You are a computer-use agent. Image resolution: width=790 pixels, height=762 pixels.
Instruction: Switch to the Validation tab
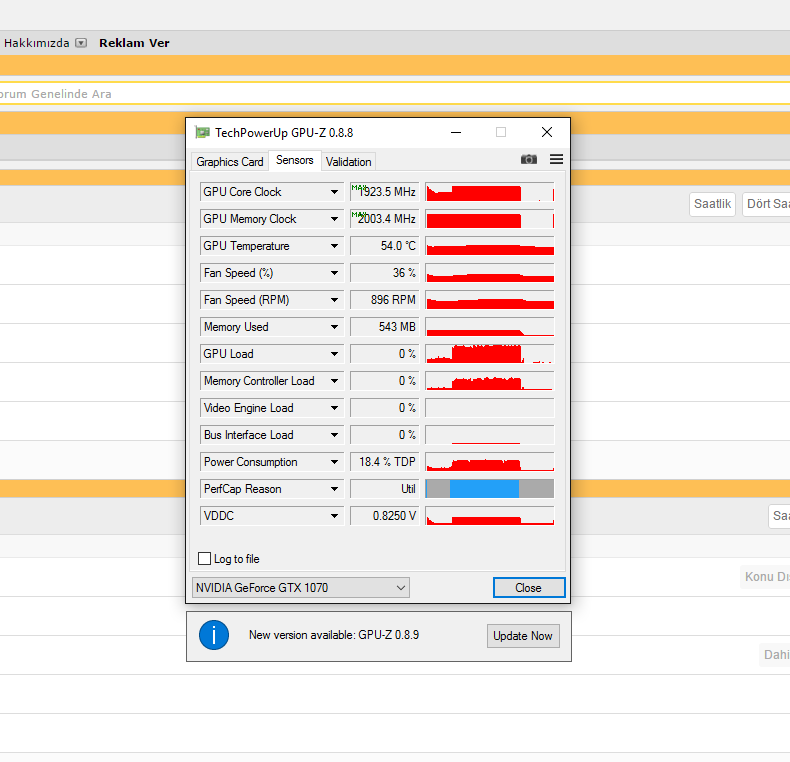(x=349, y=162)
